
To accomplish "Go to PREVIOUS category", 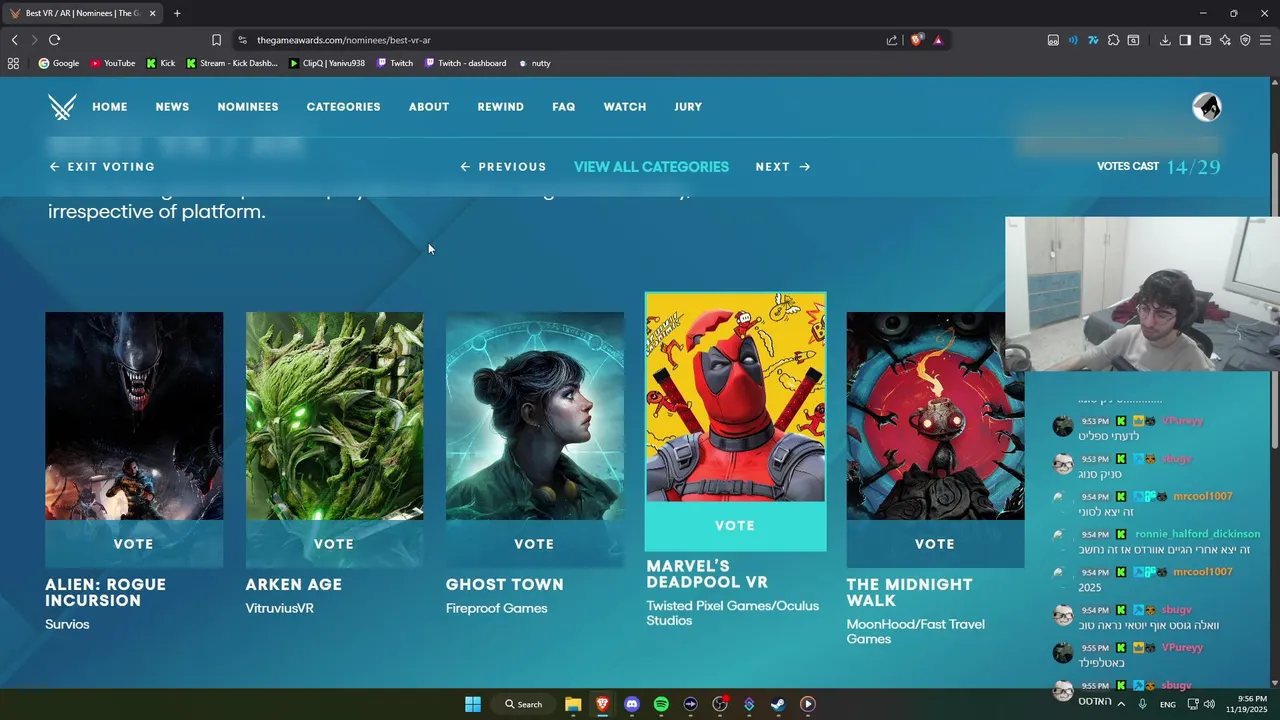I will pos(503,167).
